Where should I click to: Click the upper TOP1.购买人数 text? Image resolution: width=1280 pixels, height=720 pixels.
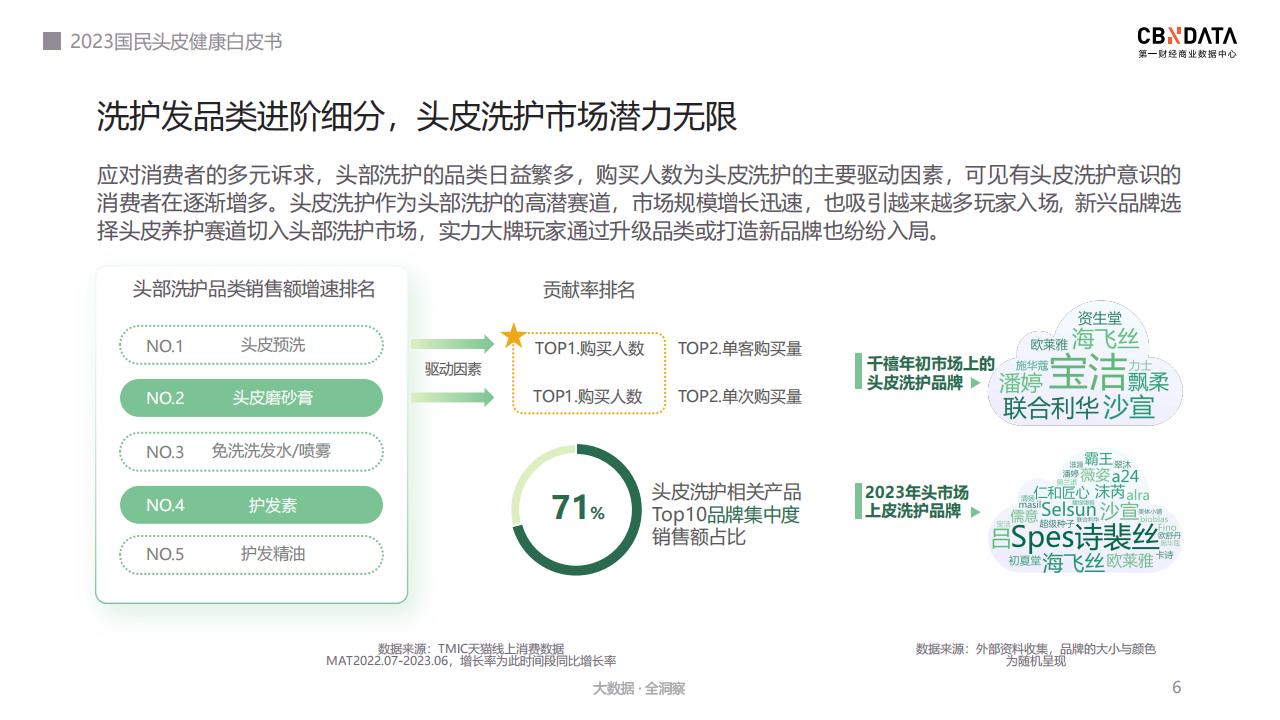(589, 349)
